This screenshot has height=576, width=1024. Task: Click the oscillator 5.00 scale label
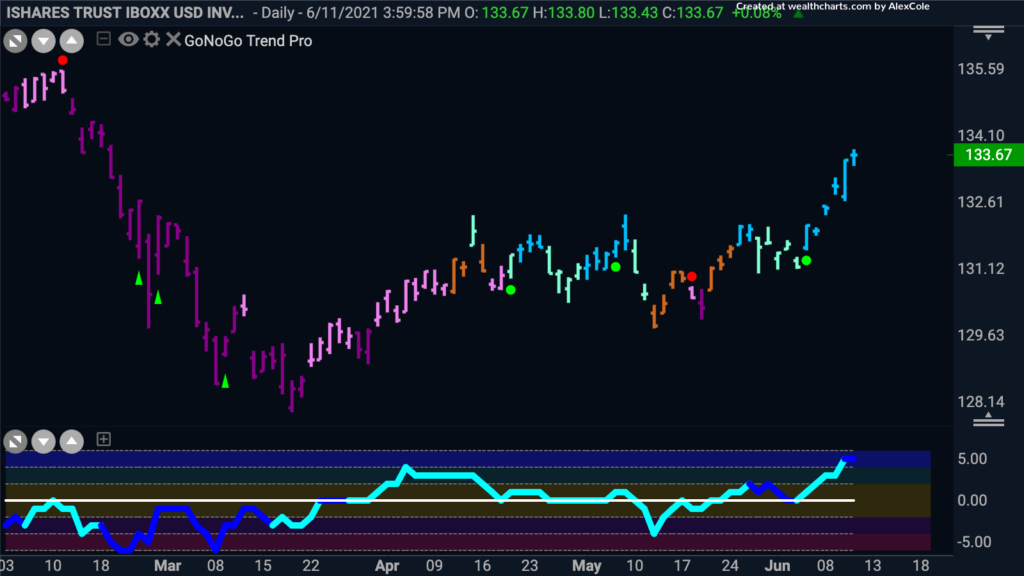click(972, 458)
